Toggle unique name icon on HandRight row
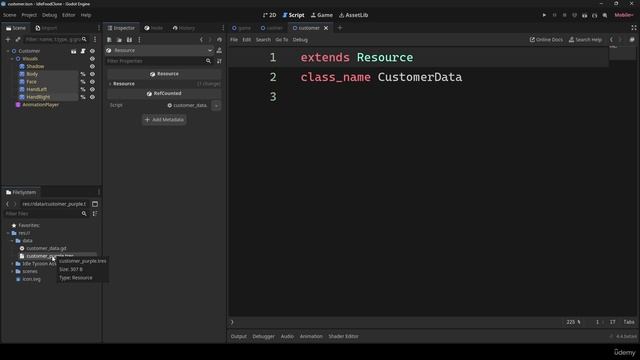The width and height of the screenshot is (640, 360). pyautogui.click(x=83, y=97)
